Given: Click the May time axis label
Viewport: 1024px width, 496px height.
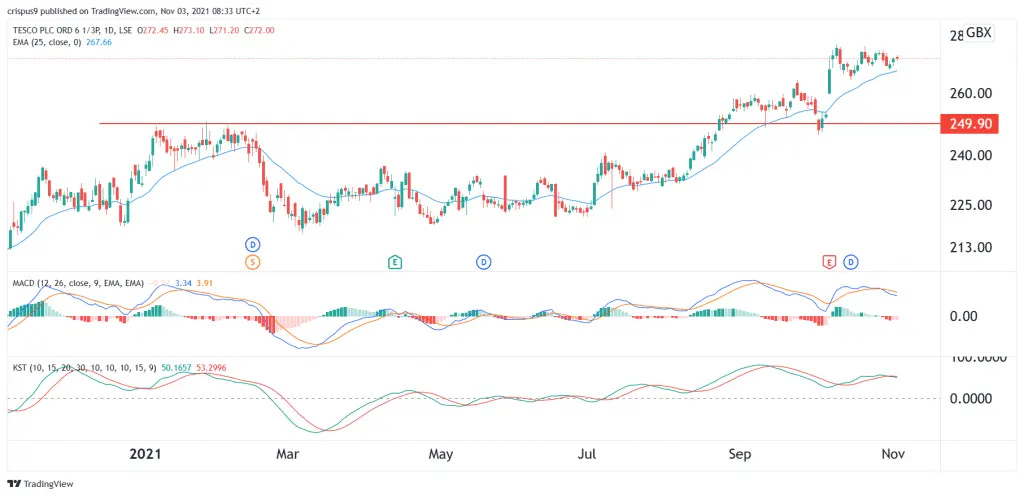Looking at the screenshot, I should coord(441,454).
